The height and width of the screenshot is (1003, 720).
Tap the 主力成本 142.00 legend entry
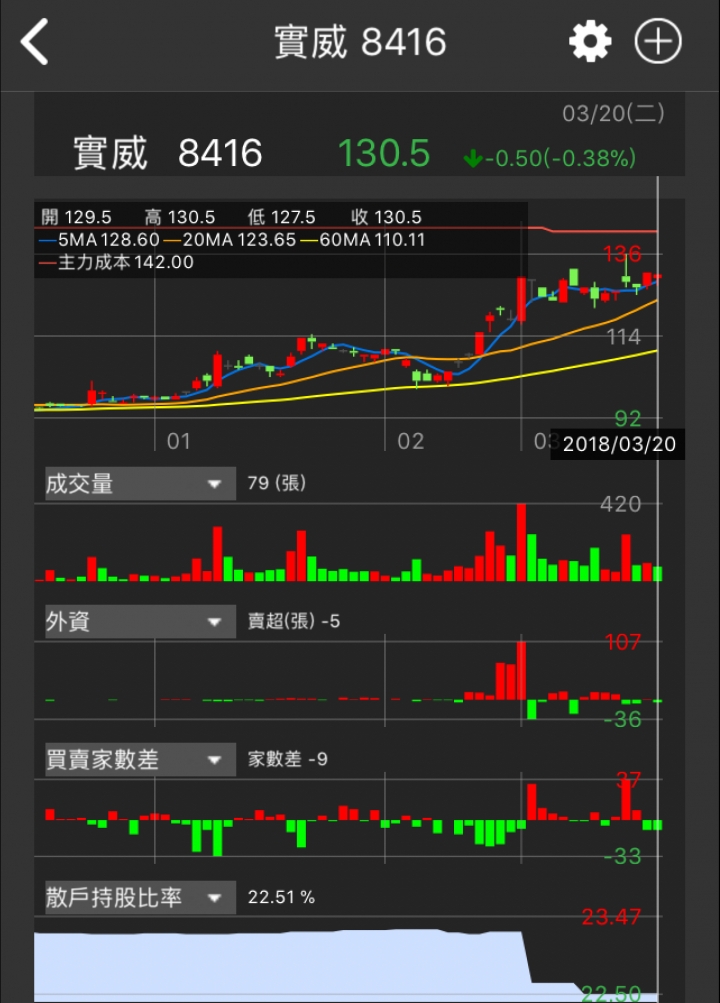point(116,262)
